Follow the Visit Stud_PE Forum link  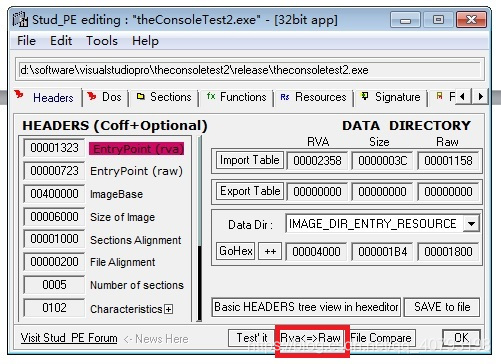pos(69,338)
